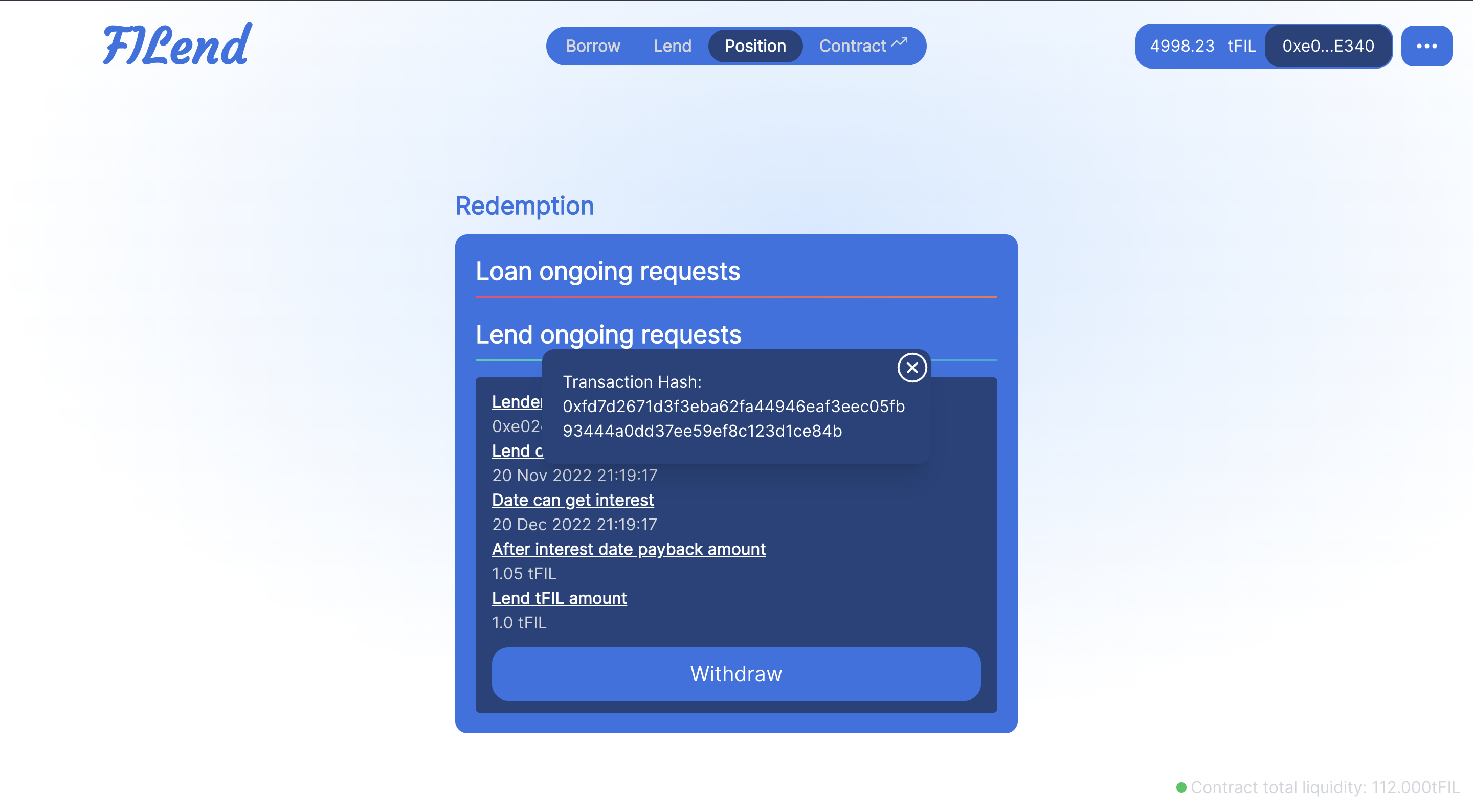Click the Withdraw button
The height and width of the screenshot is (812, 1473).
point(736,673)
